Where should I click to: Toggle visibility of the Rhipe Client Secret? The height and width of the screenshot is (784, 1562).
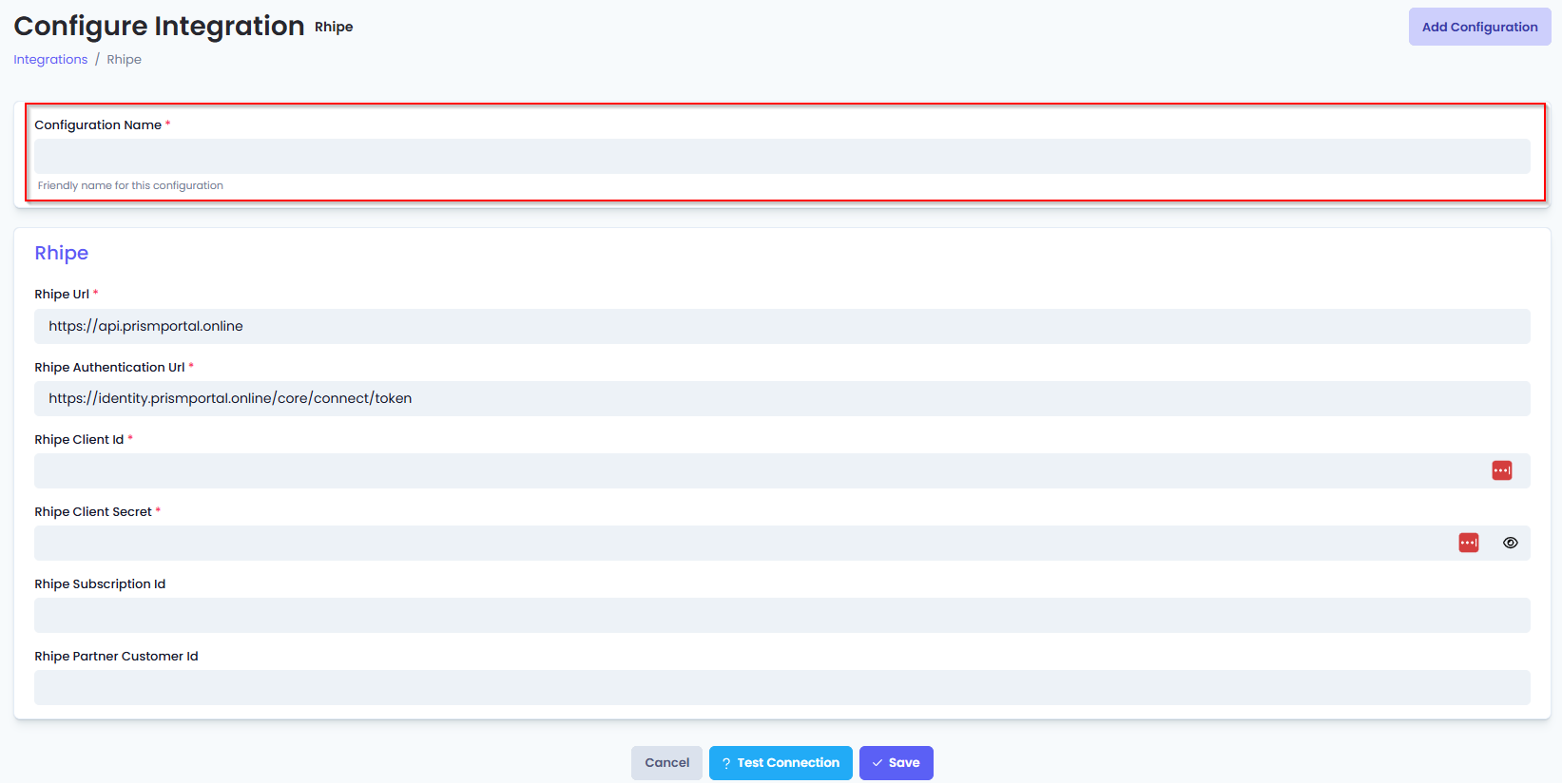pyautogui.click(x=1510, y=543)
